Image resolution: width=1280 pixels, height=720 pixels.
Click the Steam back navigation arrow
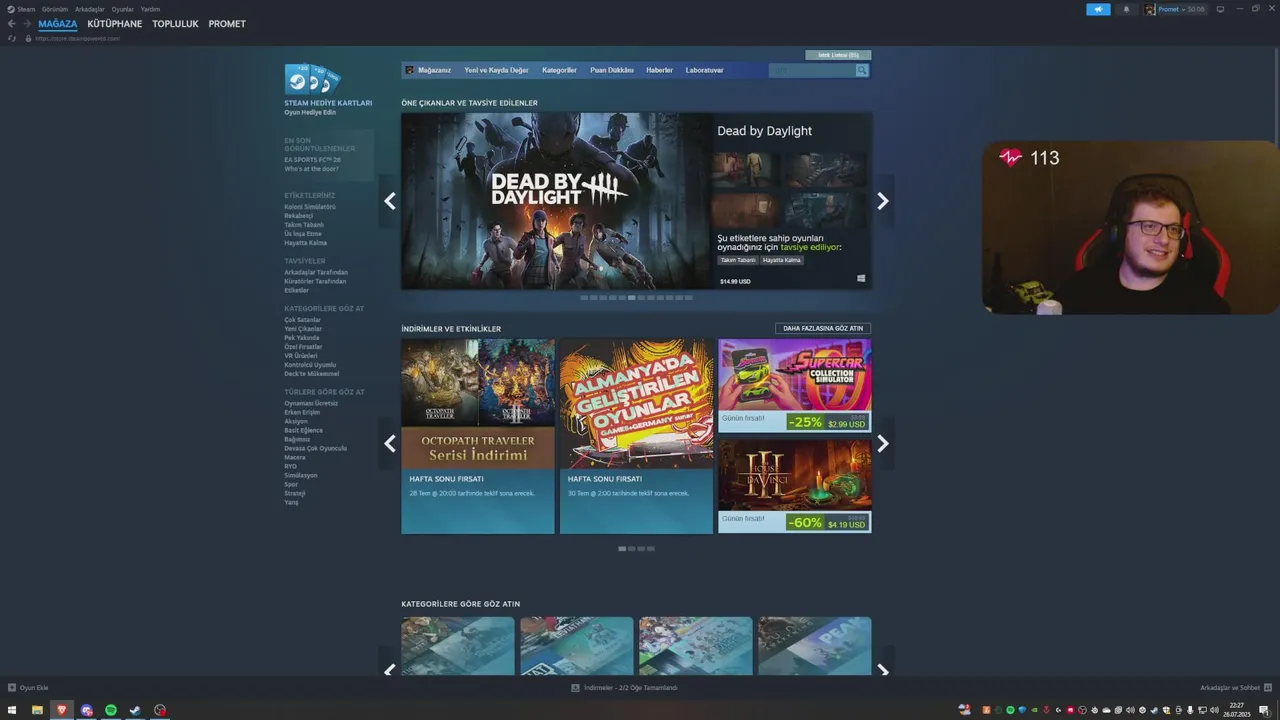tap(12, 24)
